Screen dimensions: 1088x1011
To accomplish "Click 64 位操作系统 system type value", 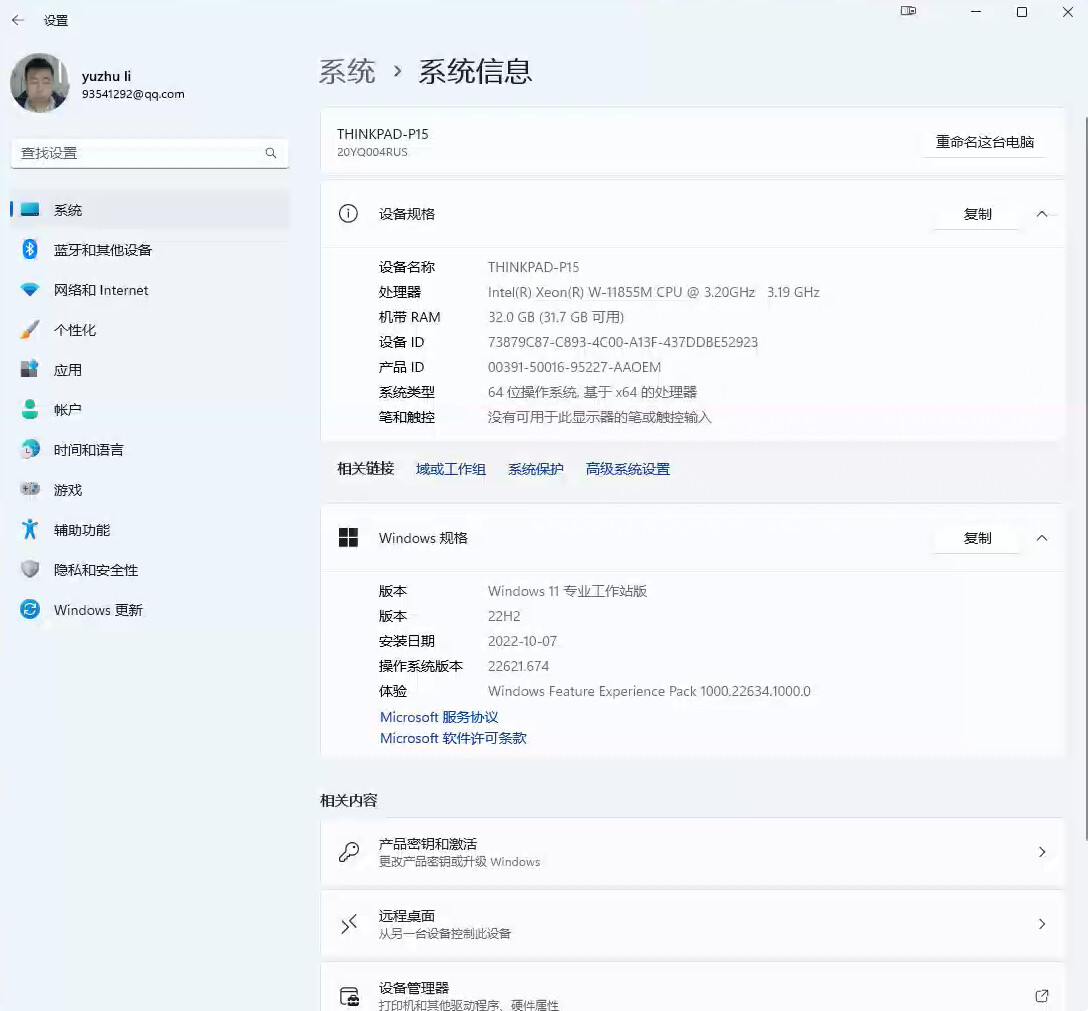I will point(593,392).
